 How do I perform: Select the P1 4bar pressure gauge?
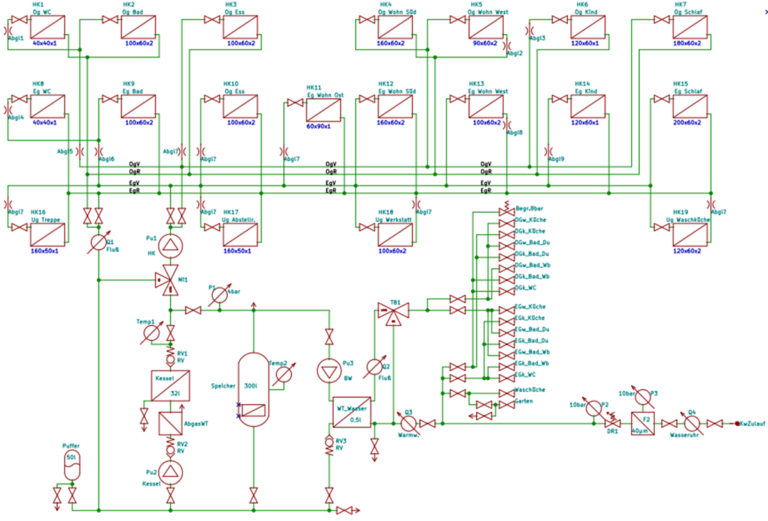point(219,295)
